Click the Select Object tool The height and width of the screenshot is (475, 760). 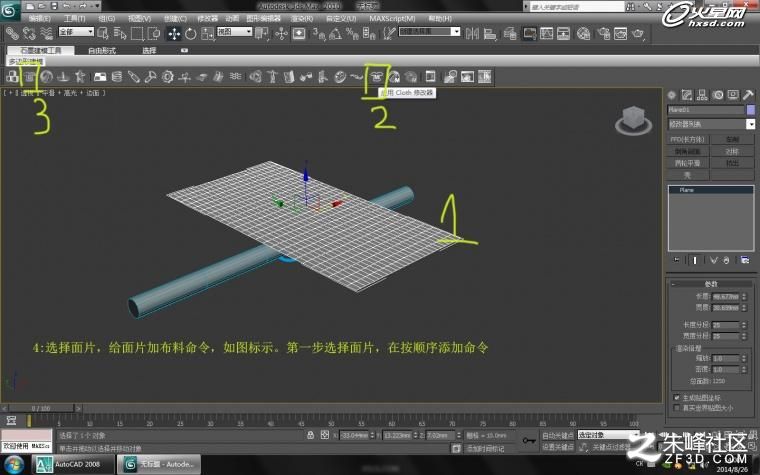point(103,33)
